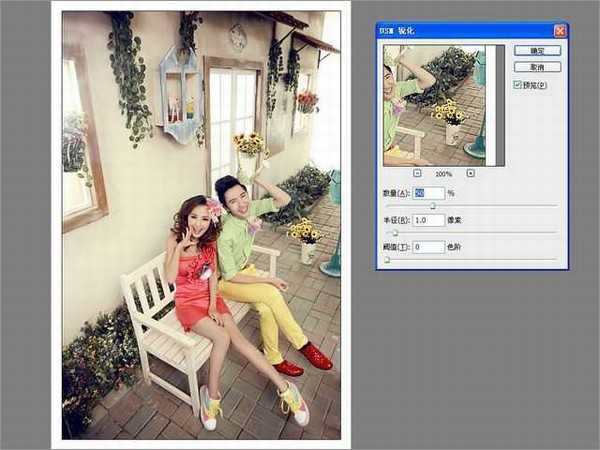Click the 数量(A) label

tap(396, 193)
